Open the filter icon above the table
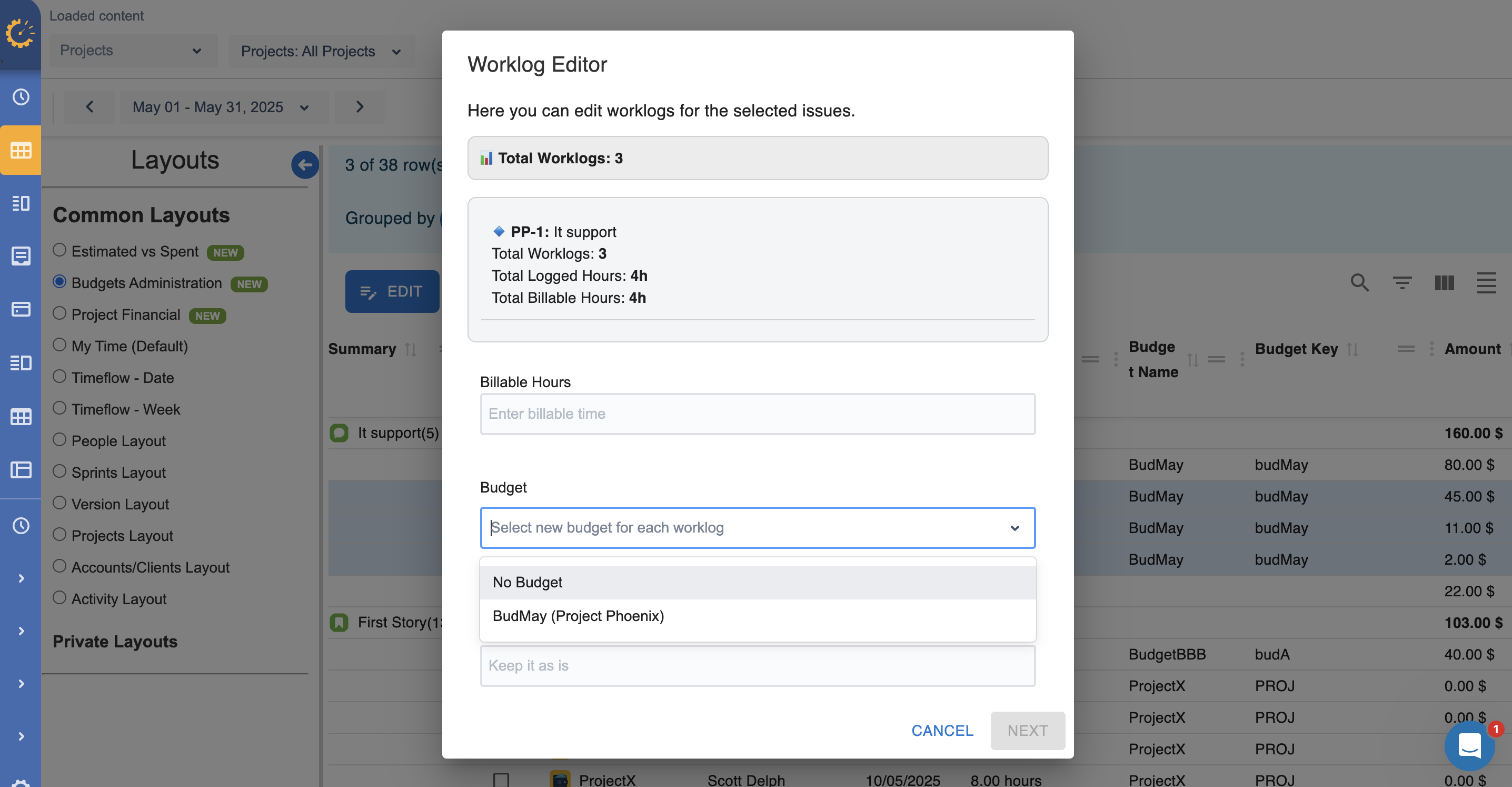The width and height of the screenshot is (1512, 787). point(1402,283)
